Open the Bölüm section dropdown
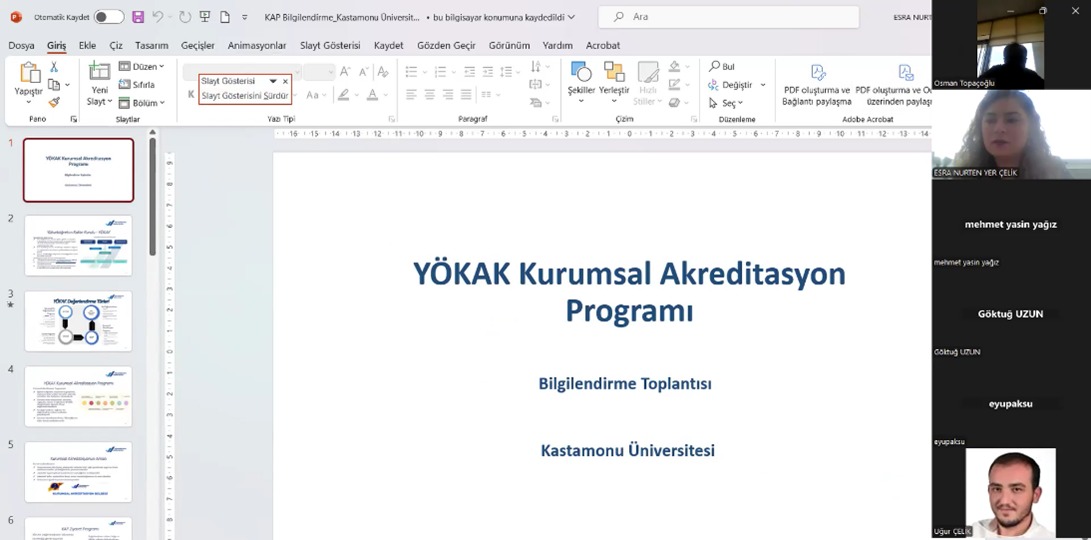 [141, 103]
